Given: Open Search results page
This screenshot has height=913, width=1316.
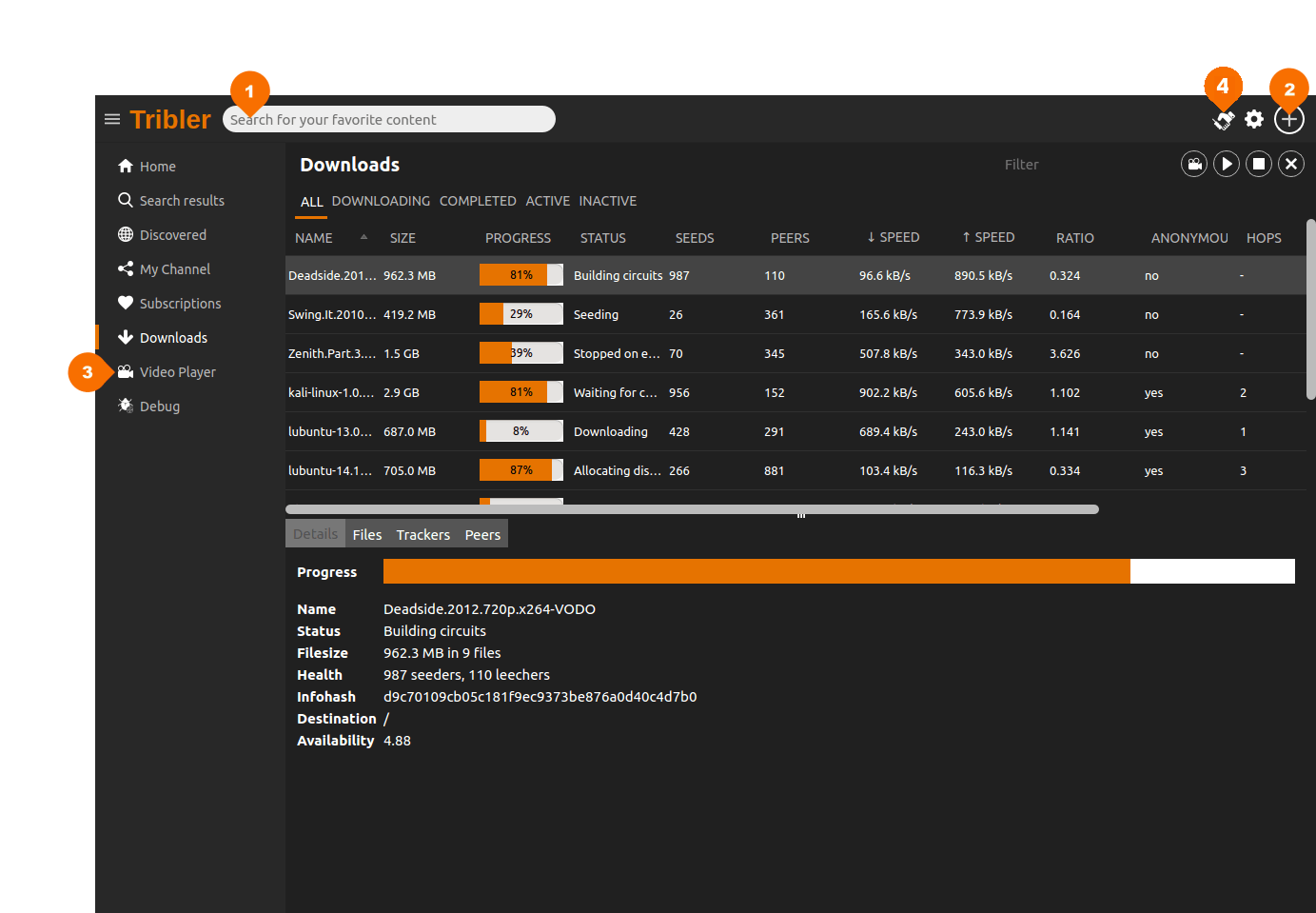Looking at the screenshot, I should (190, 201).
